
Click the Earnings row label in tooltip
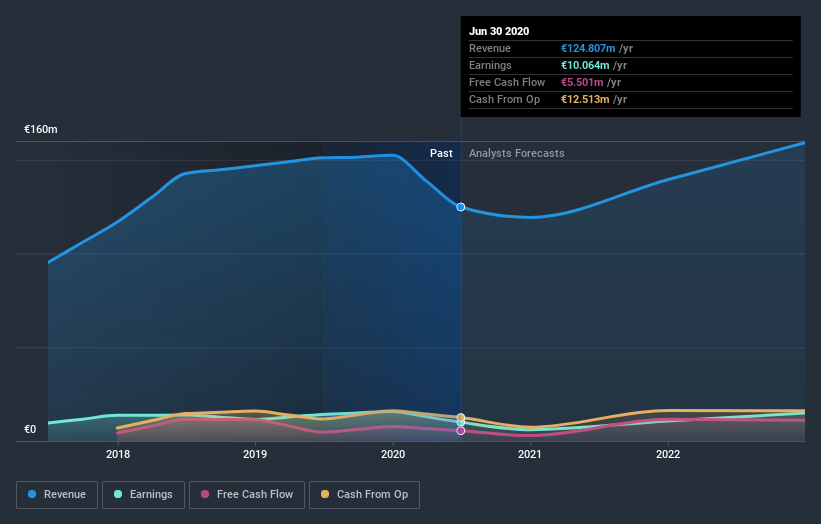[x=490, y=65]
